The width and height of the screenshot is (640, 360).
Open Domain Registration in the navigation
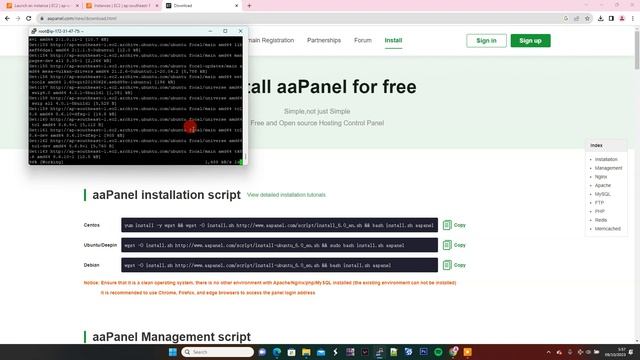pyautogui.click(x=271, y=40)
